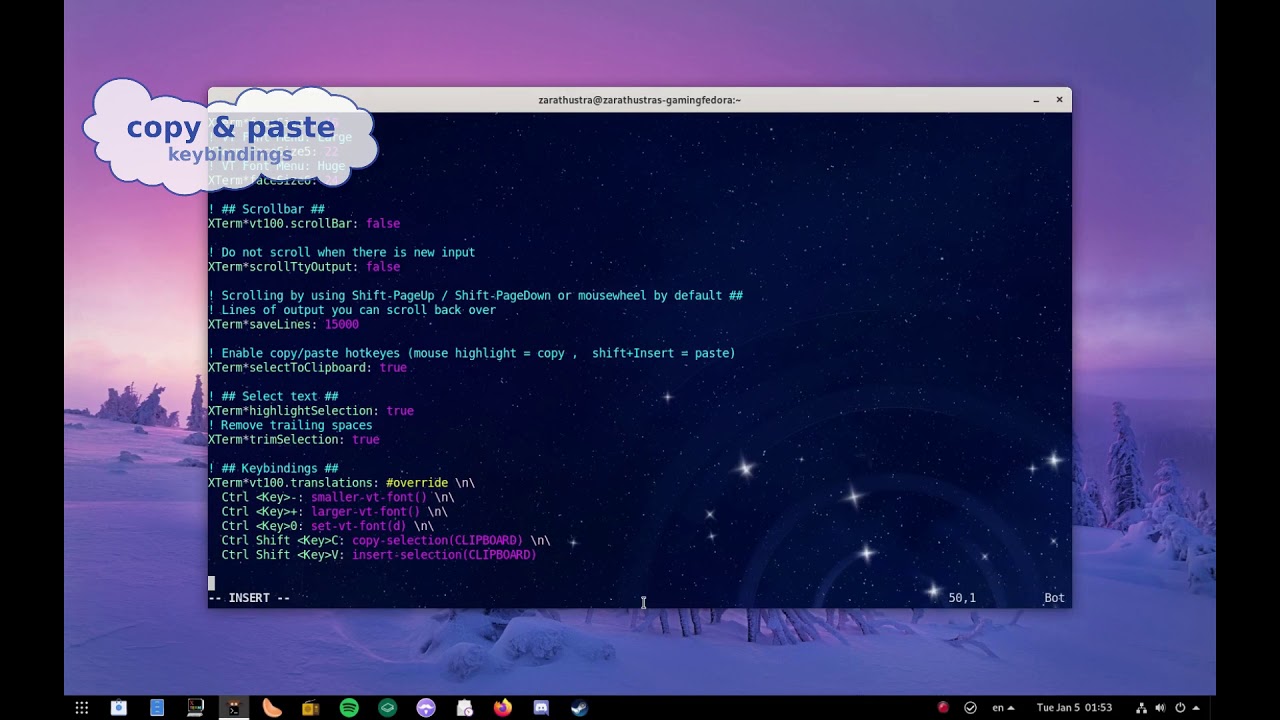Launch the radio app from the taskbar

coord(311,708)
